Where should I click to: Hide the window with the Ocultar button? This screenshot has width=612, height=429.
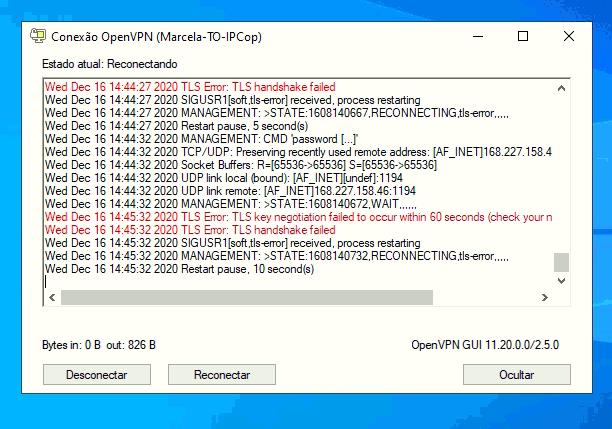pos(516,374)
